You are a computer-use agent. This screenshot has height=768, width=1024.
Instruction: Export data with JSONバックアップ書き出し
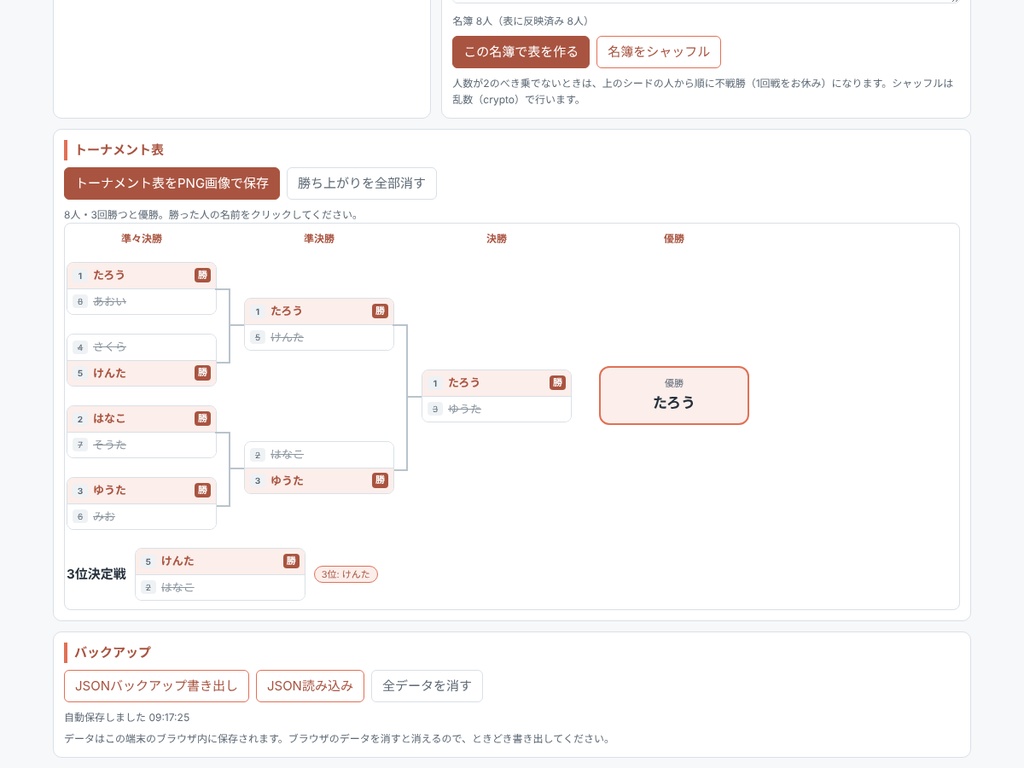(x=156, y=686)
